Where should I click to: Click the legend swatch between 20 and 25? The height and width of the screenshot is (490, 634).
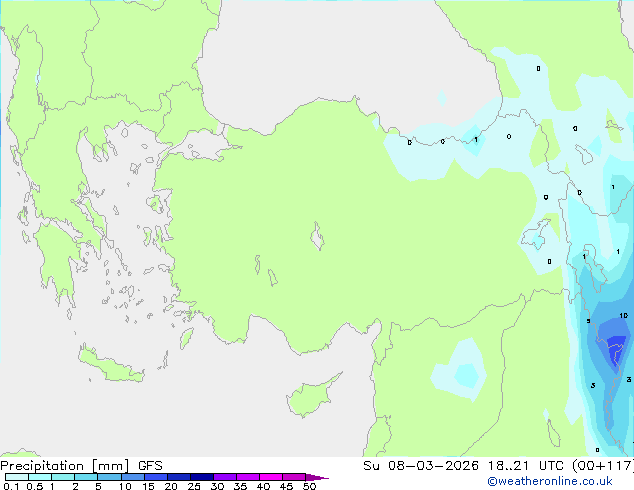[x=178, y=477]
